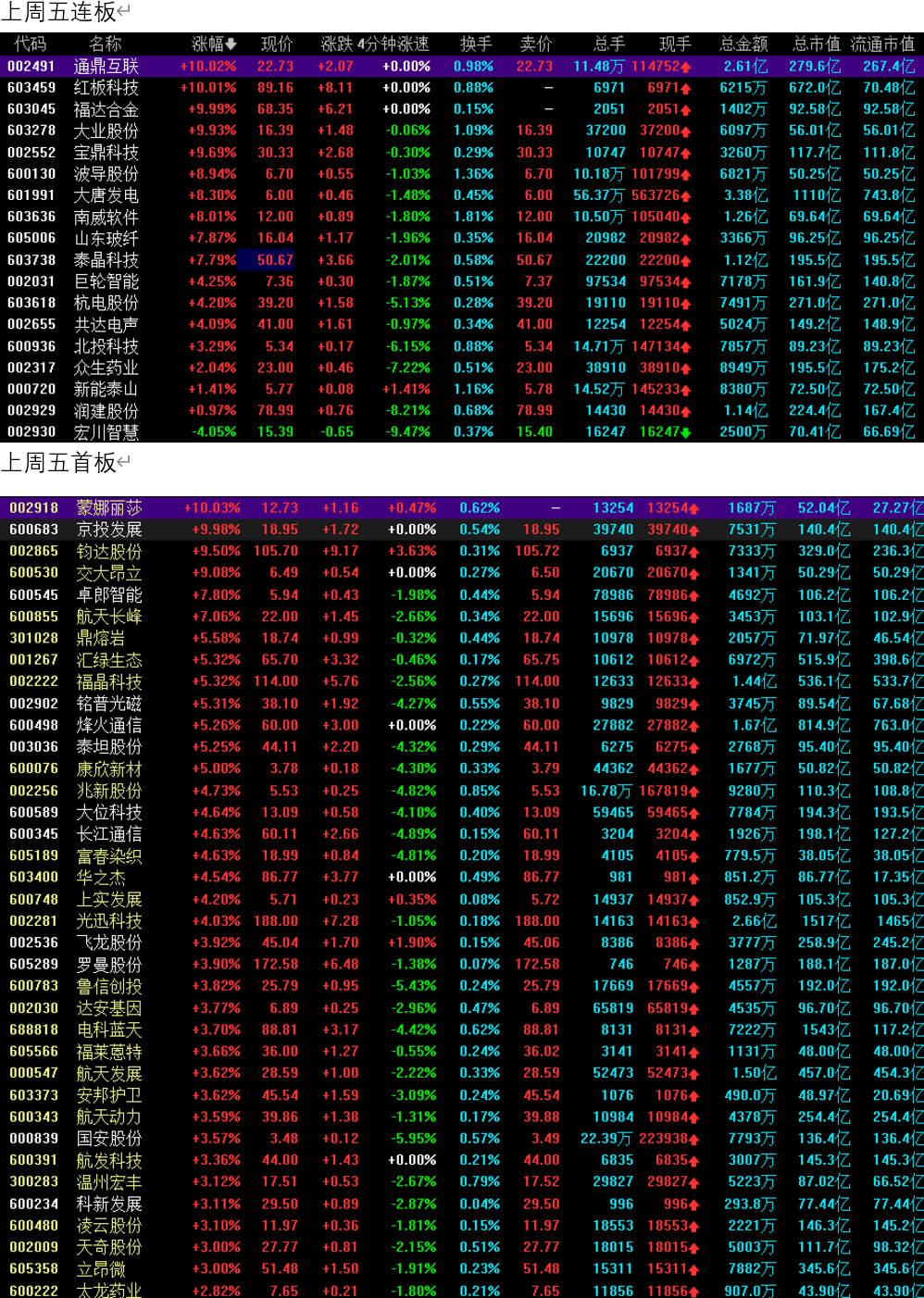Image resolution: width=924 pixels, height=1298 pixels.
Task: Open the 京投发展 stock entry
Action: 109,530
